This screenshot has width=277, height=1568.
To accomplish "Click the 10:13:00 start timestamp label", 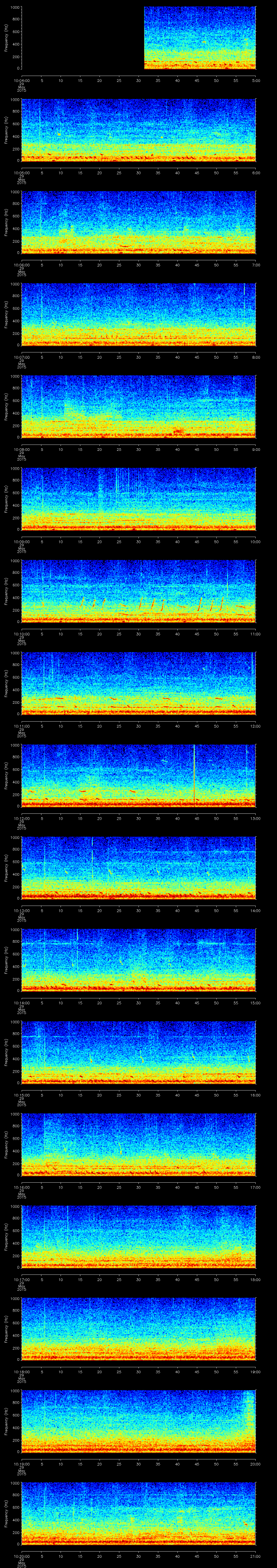I will coord(21,910).
